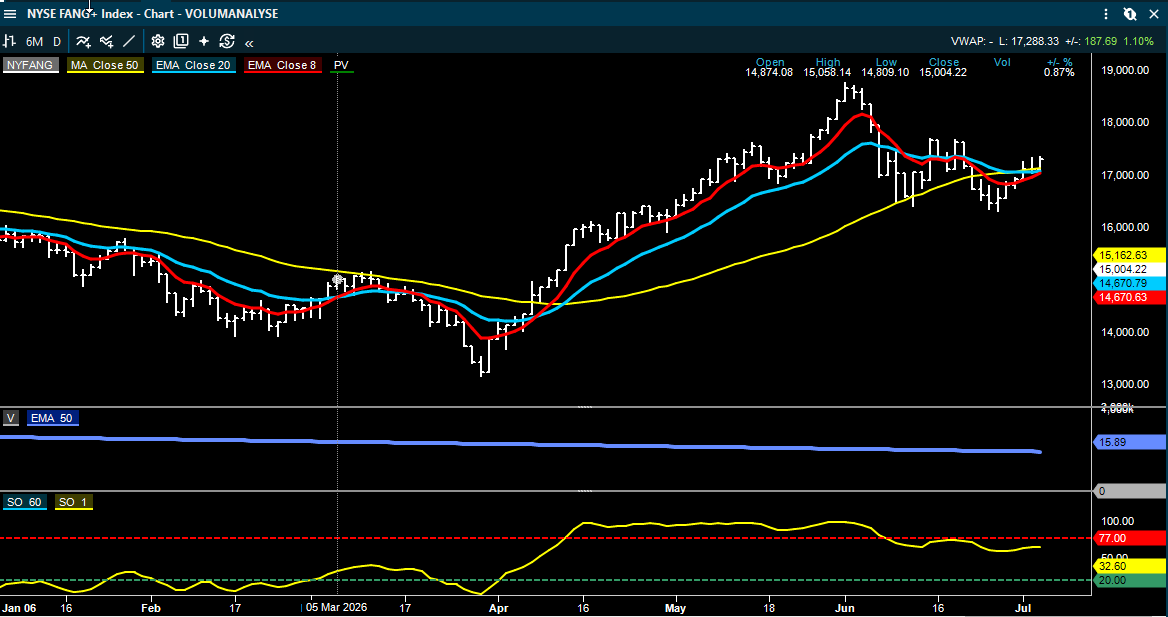Click the 05 Mar 2026 date marker
This screenshot has width=1168, height=617.
pyautogui.click(x=337, y=607)
